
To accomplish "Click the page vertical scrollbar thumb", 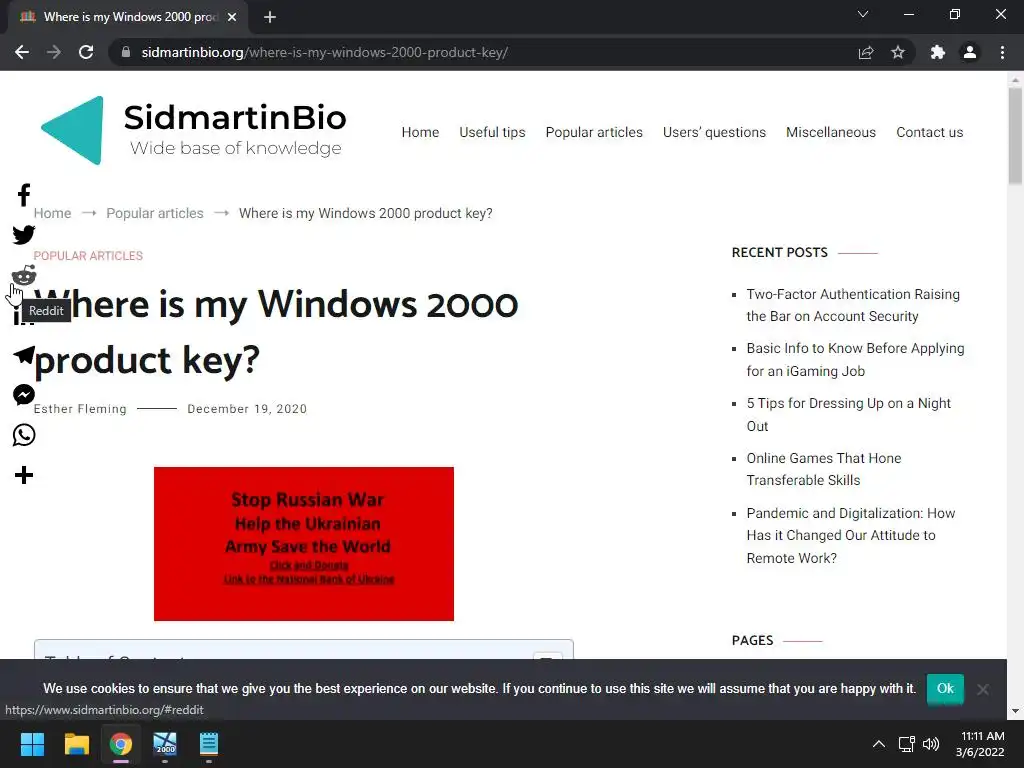I will (1015, 136).
